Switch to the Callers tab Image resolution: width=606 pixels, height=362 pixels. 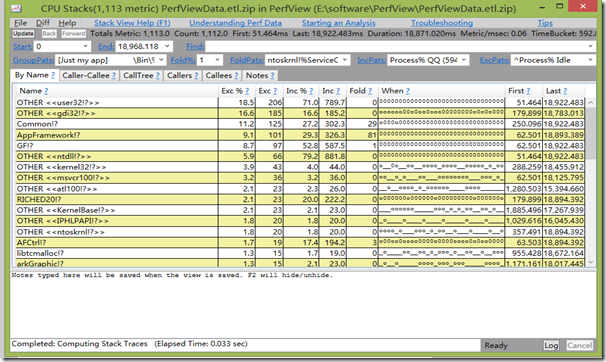(x=182, y=75)
